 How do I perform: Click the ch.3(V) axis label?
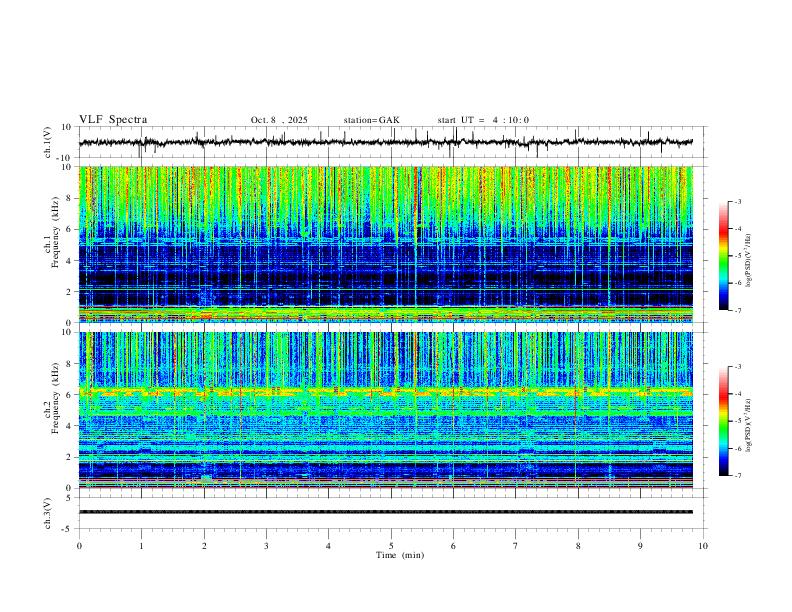pyautogui.click(x=48, y=513)
